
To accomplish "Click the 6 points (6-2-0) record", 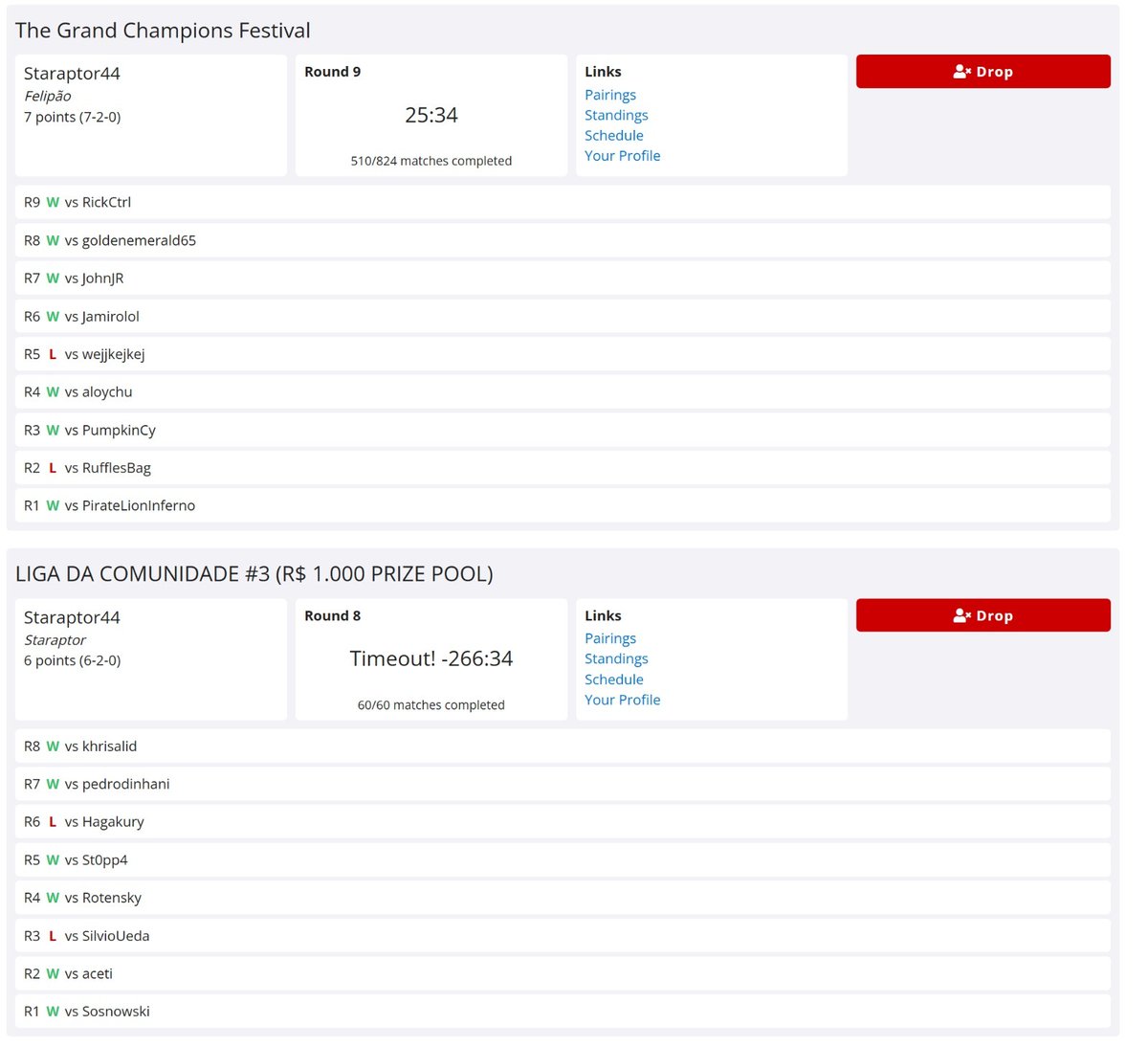I will click(x=73, y=660).
